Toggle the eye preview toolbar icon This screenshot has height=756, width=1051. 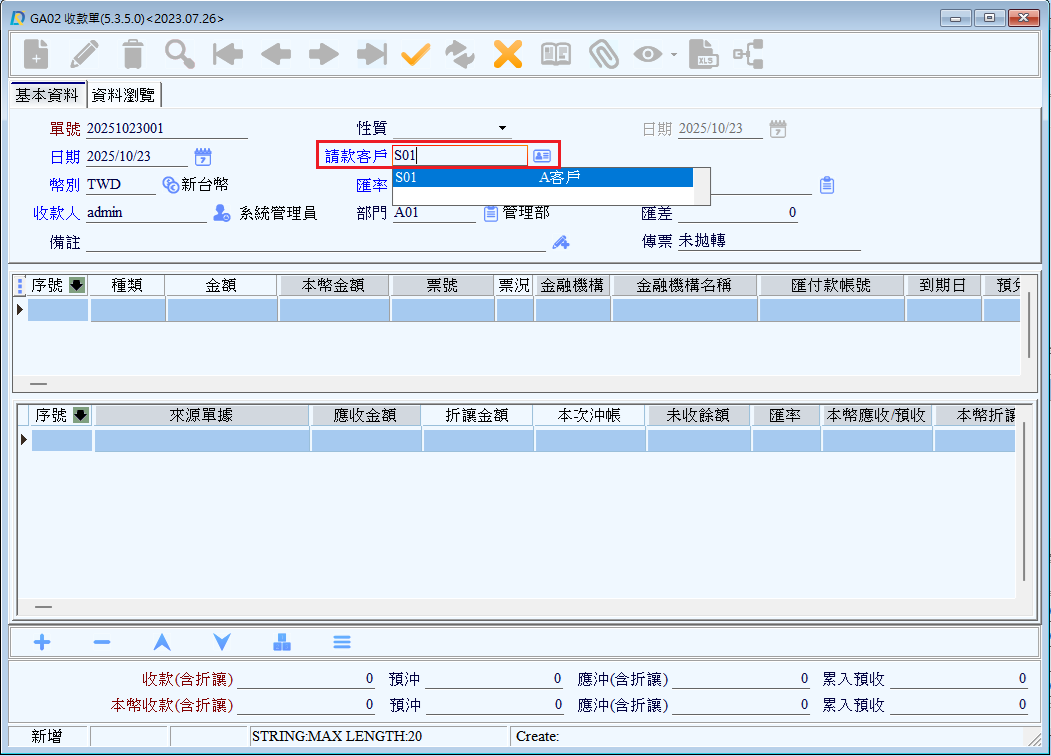[648, 54]
